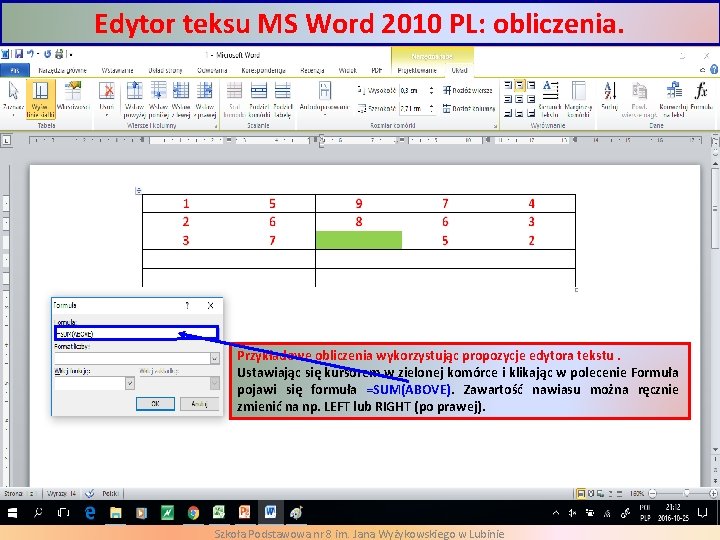Viewport: 720px width, 540px height.
Task: Select align middle left alignment button
Action: [508, 99]
